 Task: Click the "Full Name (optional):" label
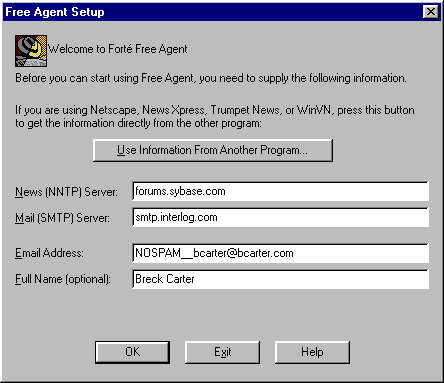(x=63, y=279)
